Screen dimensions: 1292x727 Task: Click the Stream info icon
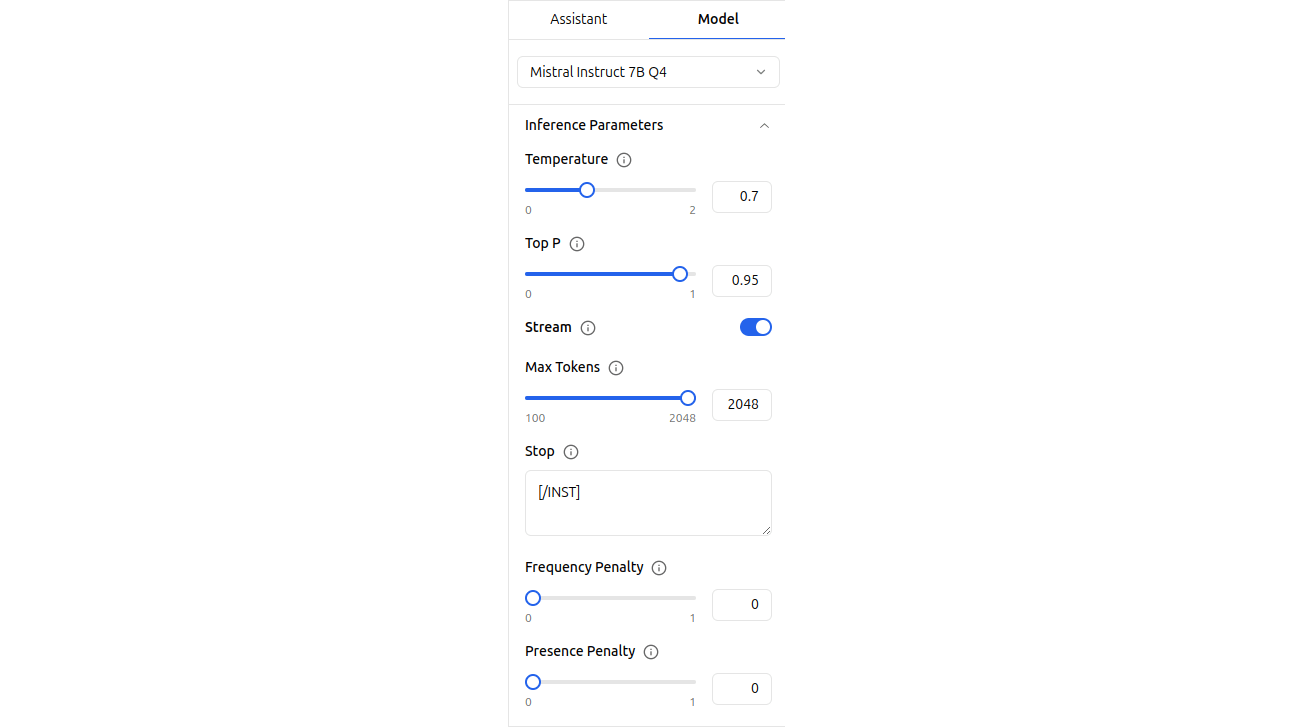click(x=588, y=328)
